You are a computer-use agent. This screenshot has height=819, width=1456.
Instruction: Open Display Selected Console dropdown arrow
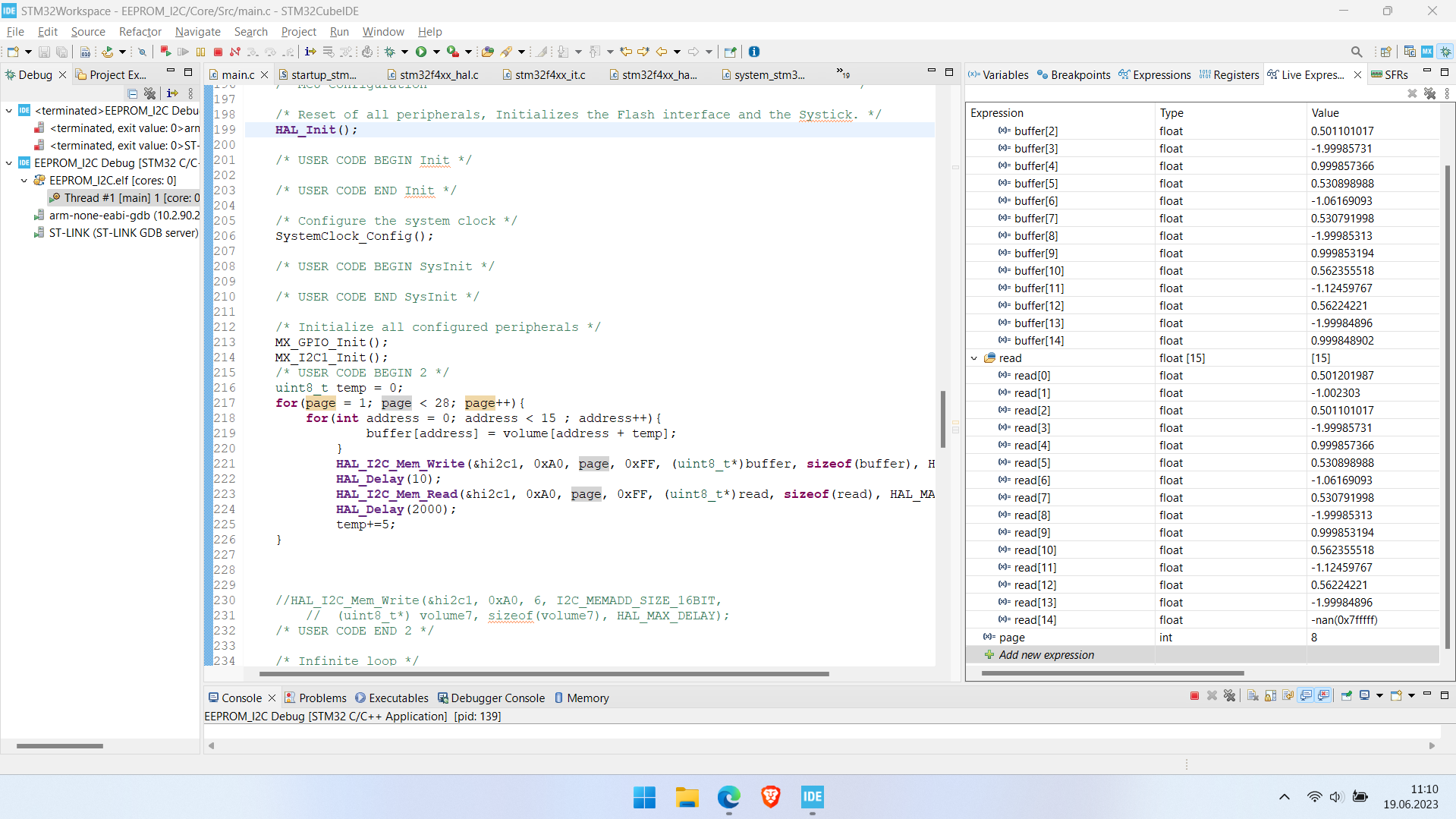click(x=1379, y=695)
